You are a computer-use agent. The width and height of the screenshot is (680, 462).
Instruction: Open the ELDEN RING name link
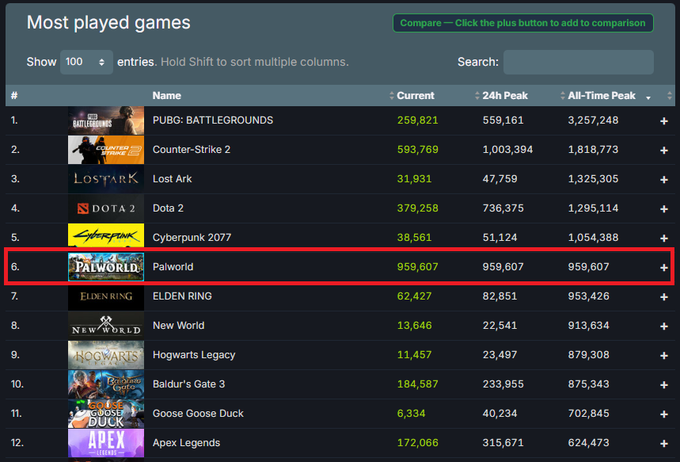[182, 296]
